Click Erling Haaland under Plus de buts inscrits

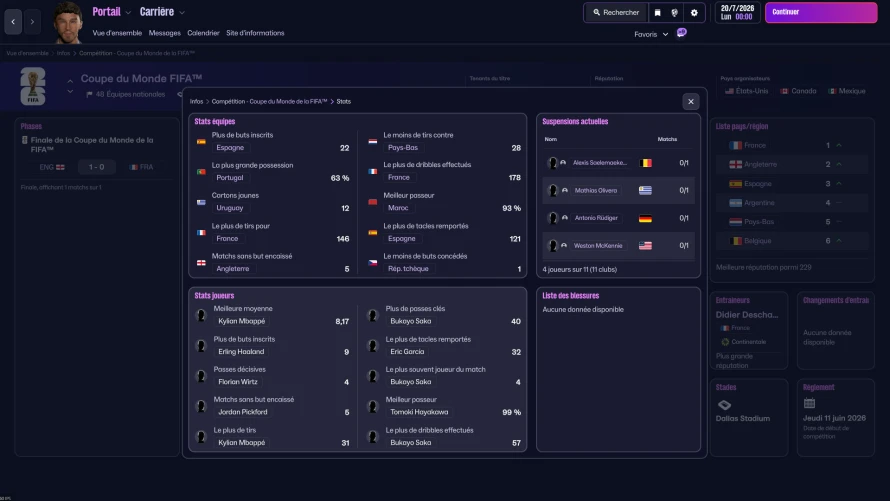coord(241,352)
